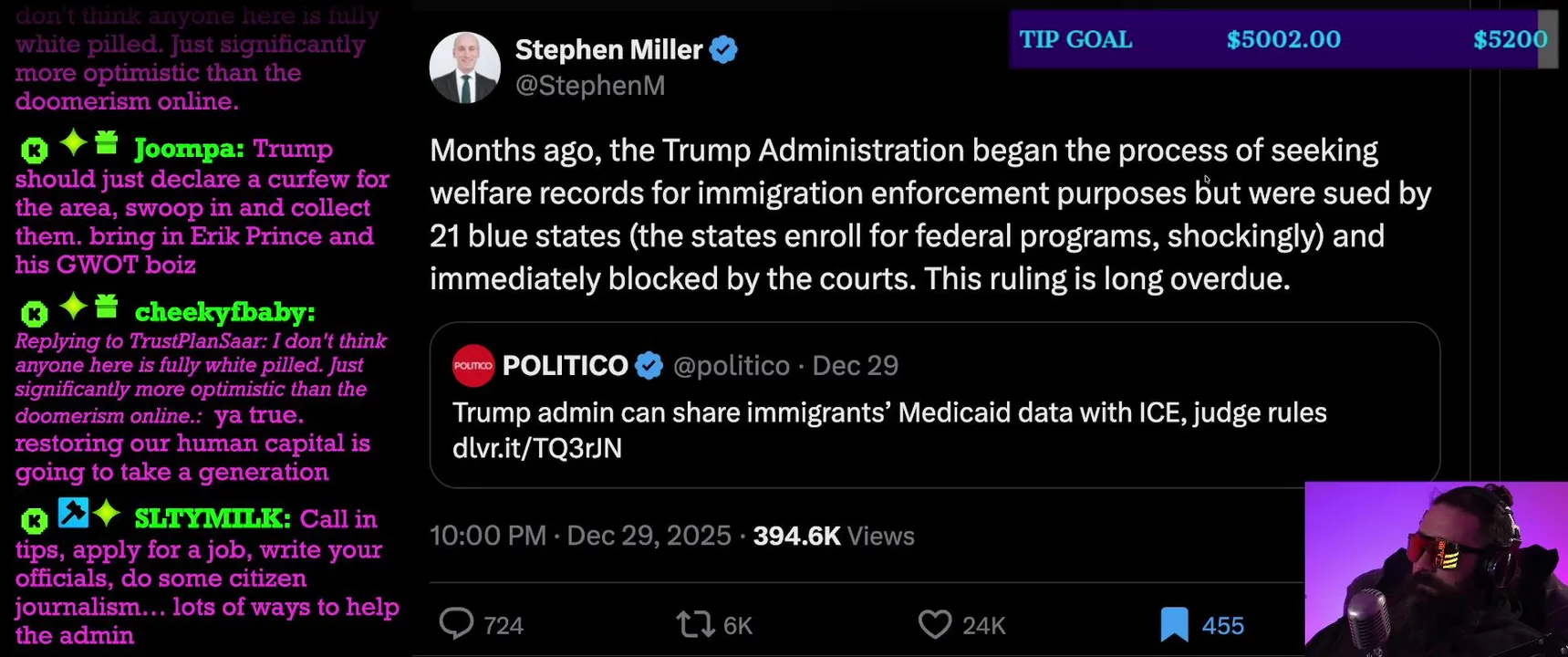Click the streamer webcam thumbnail
This screenshot has width=1568, height=657.
[1436, 568]
